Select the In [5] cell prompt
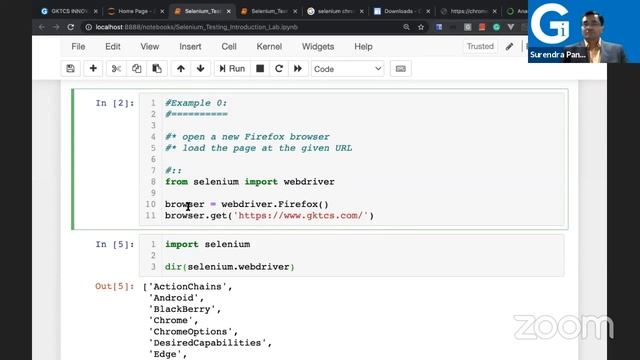Image resolution: width=640 pixels, height=360 pixels. coord(115,244)
